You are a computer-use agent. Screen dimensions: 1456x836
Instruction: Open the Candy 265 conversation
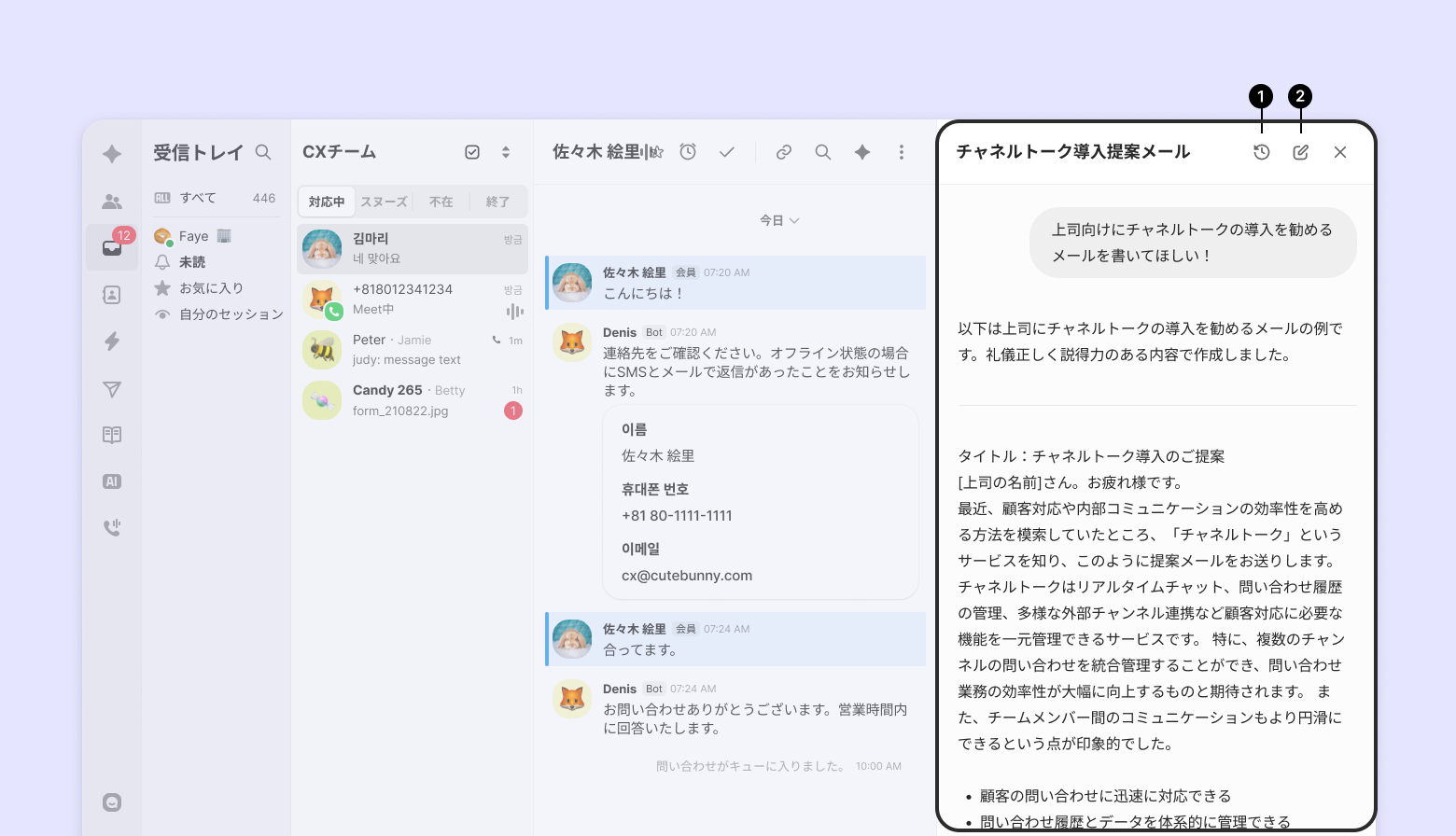coord(413,400)
